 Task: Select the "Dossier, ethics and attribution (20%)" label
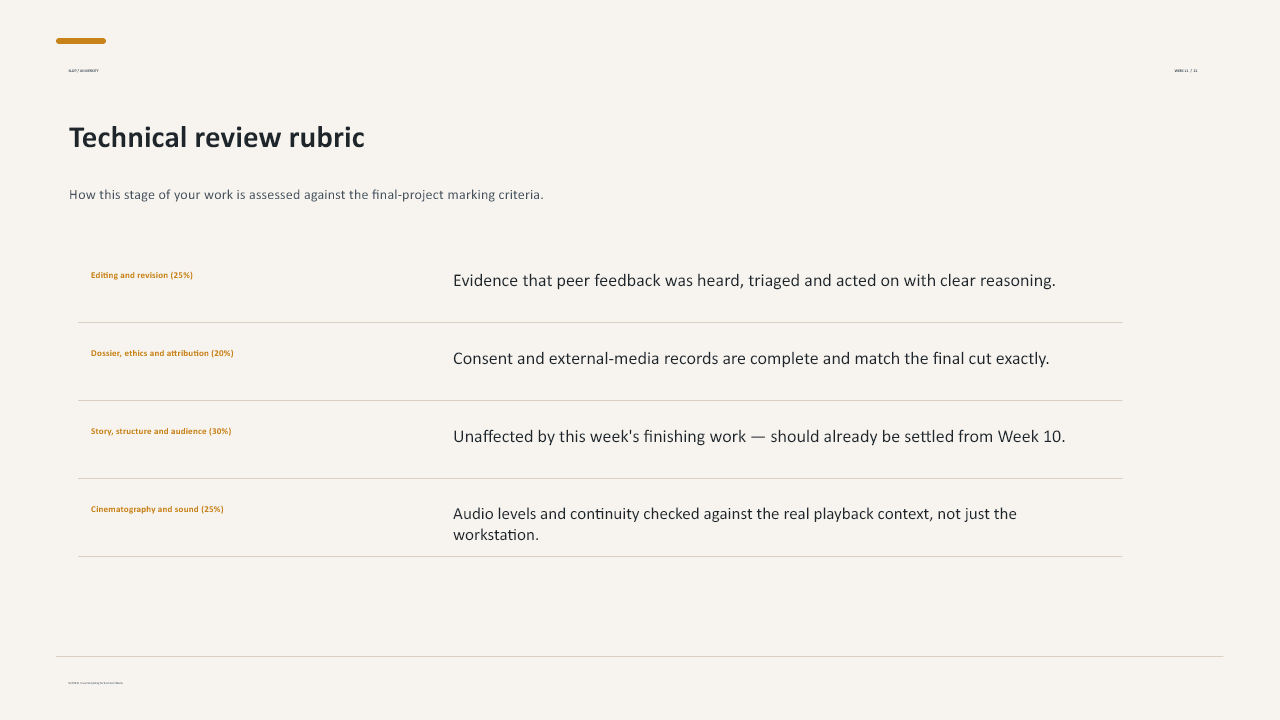162,353
